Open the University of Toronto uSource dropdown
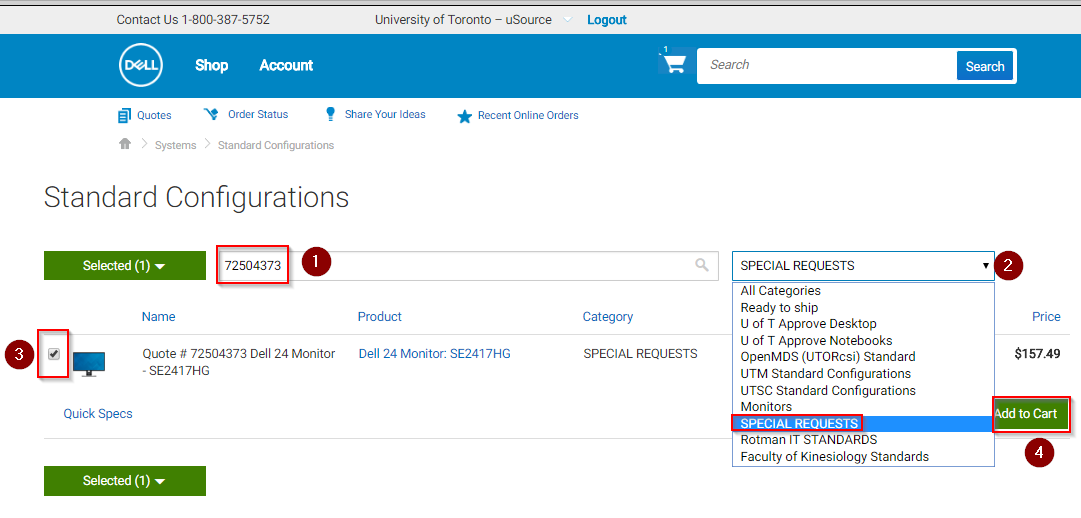The width and height of the screenshot is (1081, 518). point(567,20)
